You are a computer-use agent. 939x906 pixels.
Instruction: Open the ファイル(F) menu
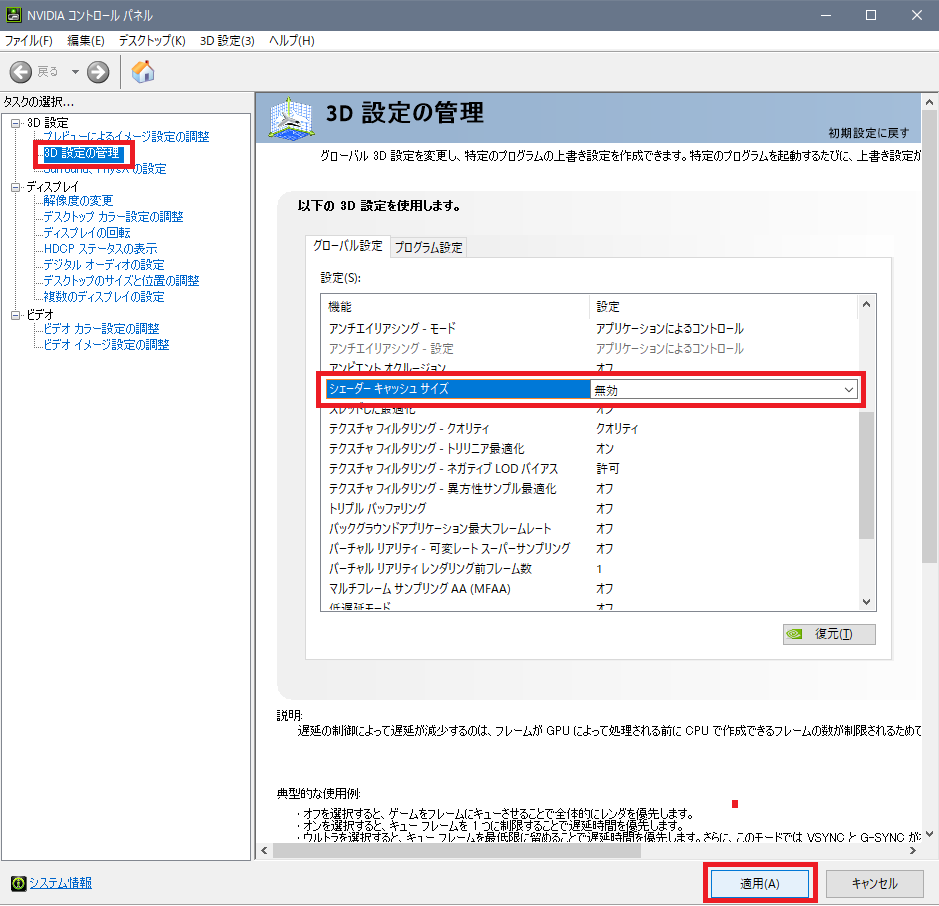point(28,41)
